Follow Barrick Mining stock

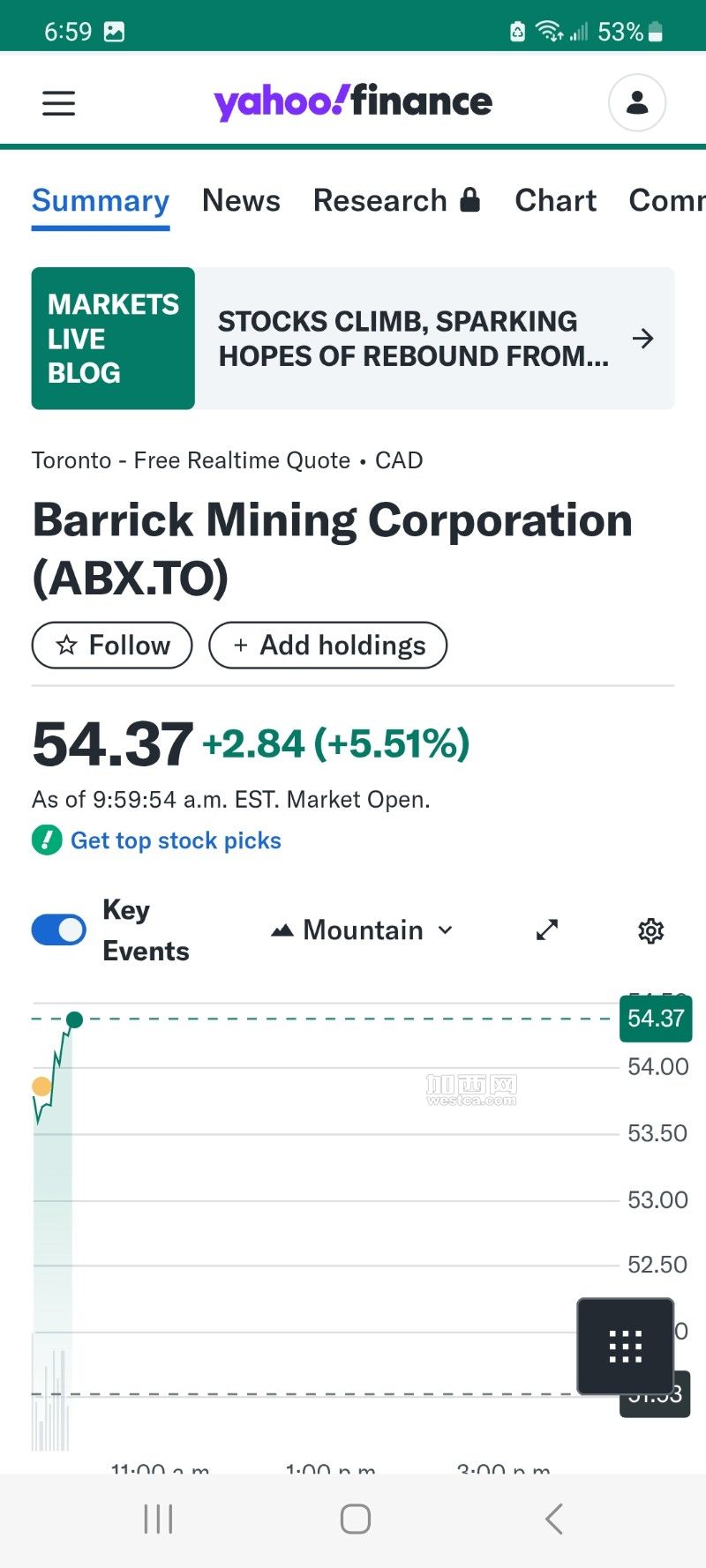pyautogui.click(x=112, y=646)
